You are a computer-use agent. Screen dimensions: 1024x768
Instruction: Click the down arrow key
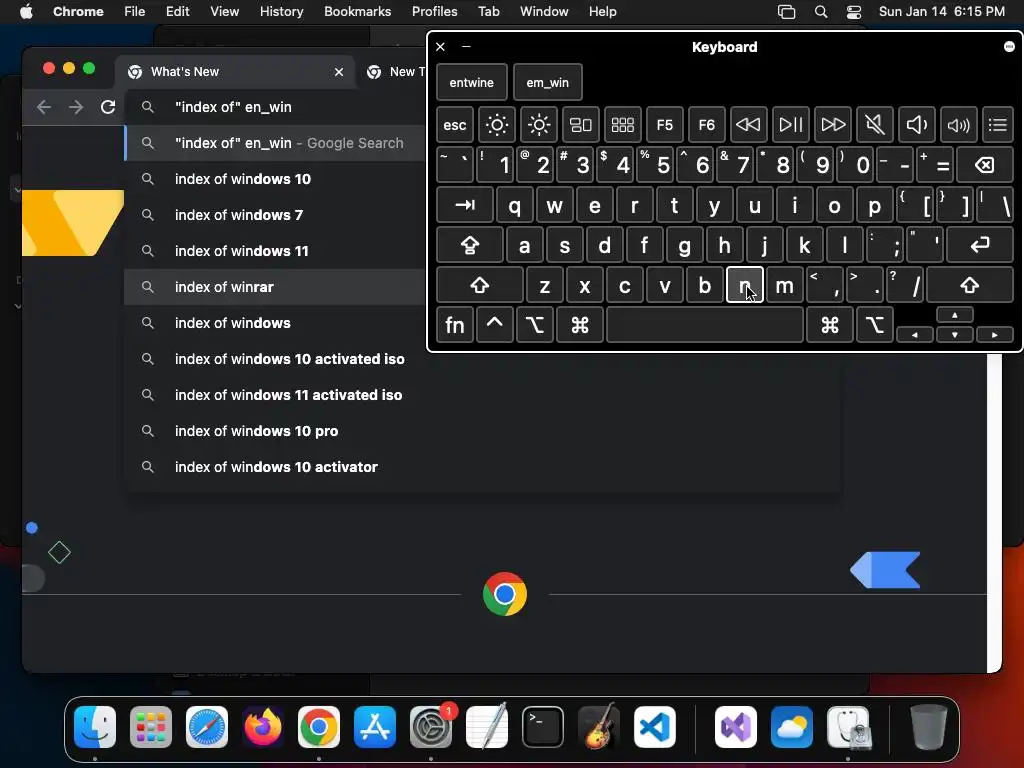(x=955, y=334)
